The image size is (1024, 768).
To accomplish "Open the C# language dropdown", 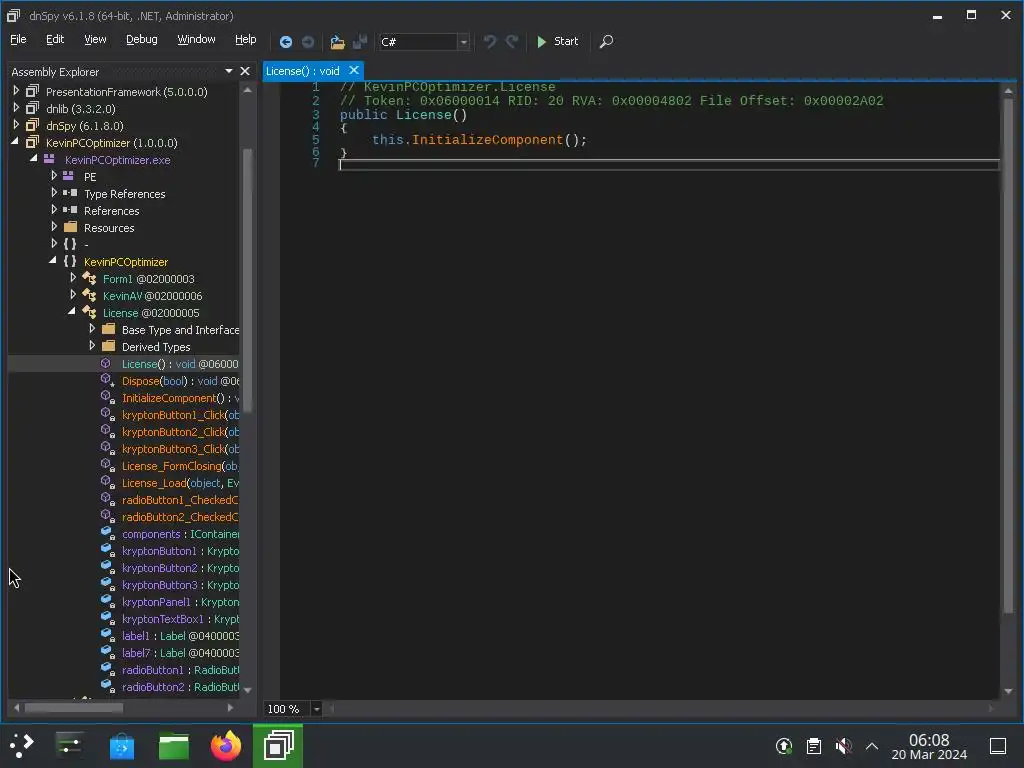I will 463,42.
